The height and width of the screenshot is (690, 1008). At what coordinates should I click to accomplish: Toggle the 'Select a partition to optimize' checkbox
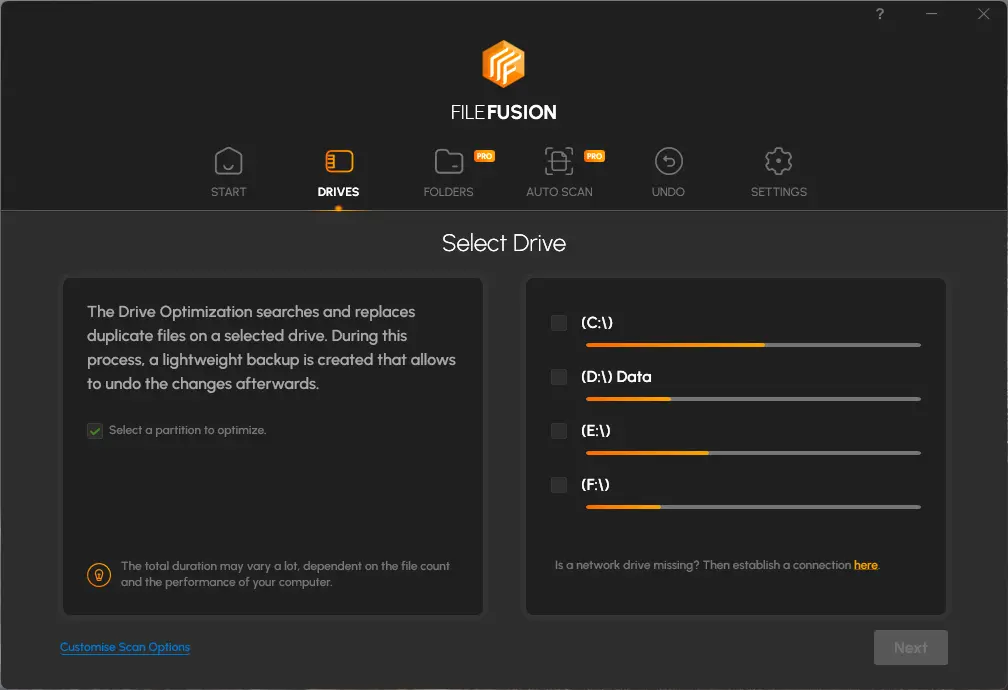coord(95,431)
